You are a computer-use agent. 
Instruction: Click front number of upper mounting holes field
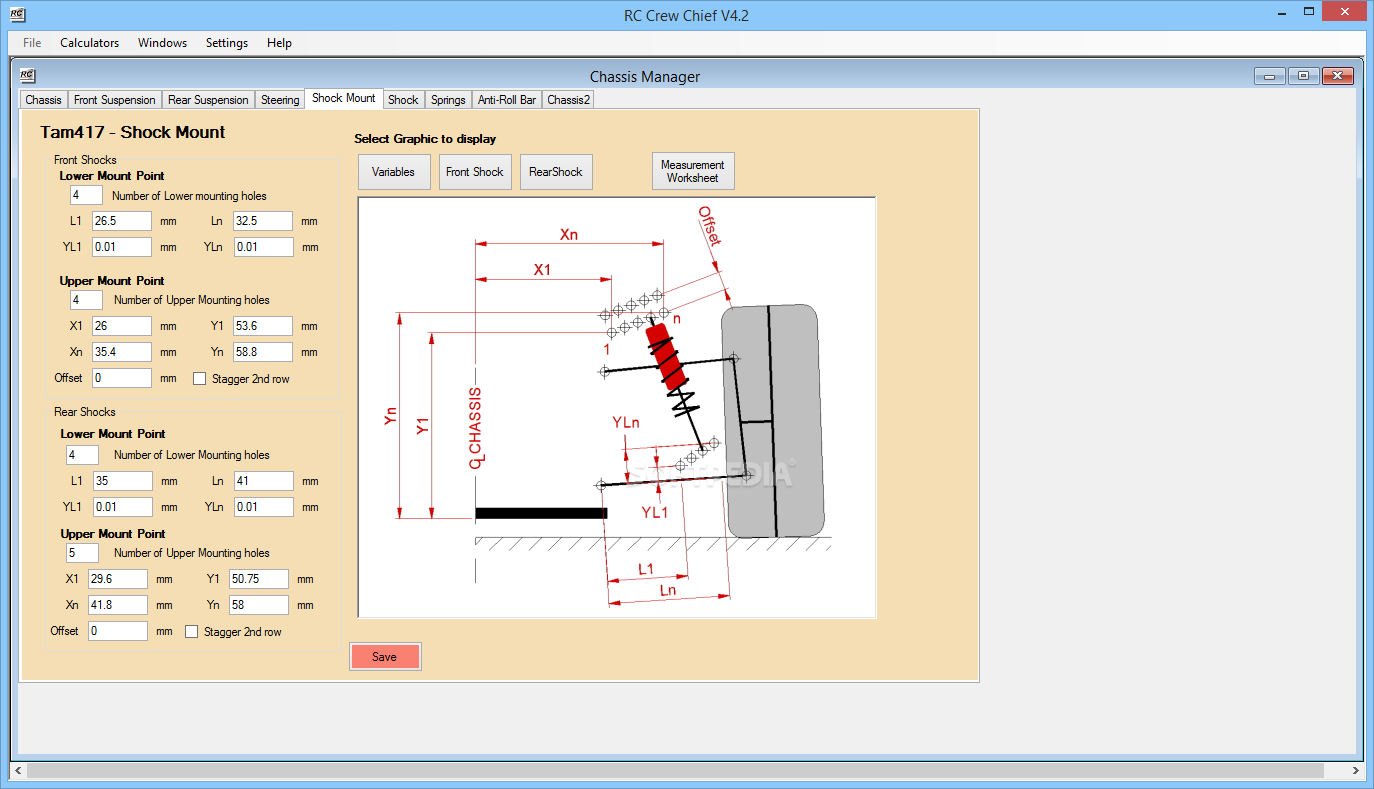point(87,300)
